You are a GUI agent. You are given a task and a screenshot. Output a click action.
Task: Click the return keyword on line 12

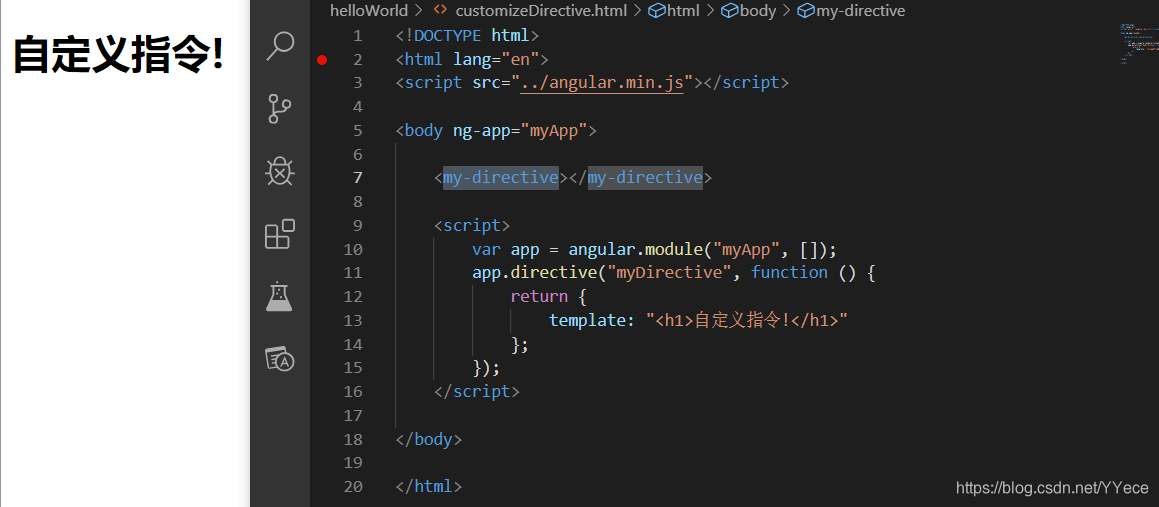coord(539,296)
